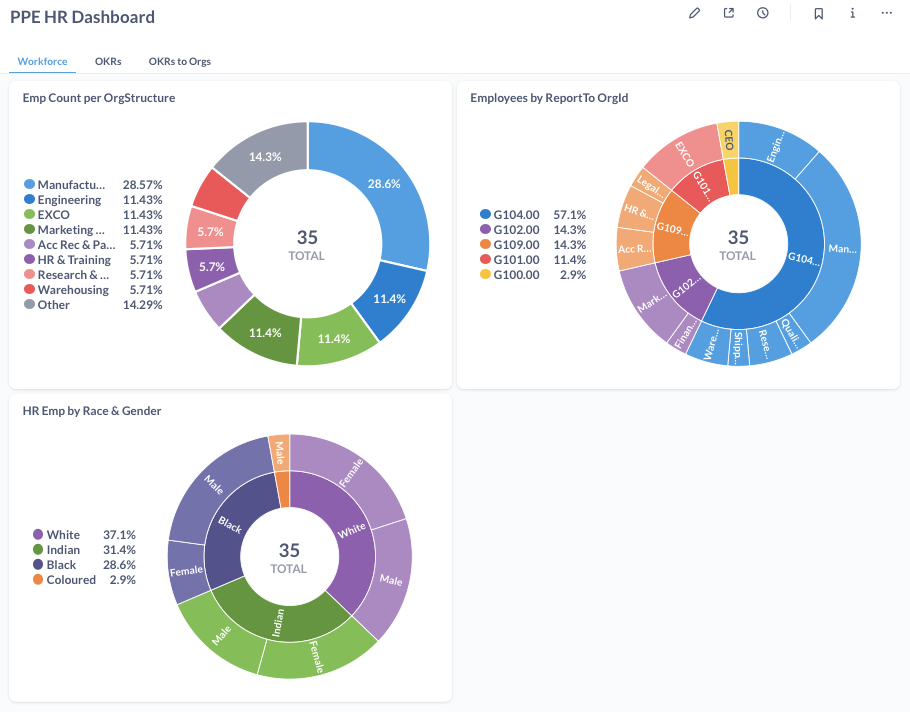This screenshot has width=910, height=712.
Task: Switch to the OKRs tab
Action: 108,61
